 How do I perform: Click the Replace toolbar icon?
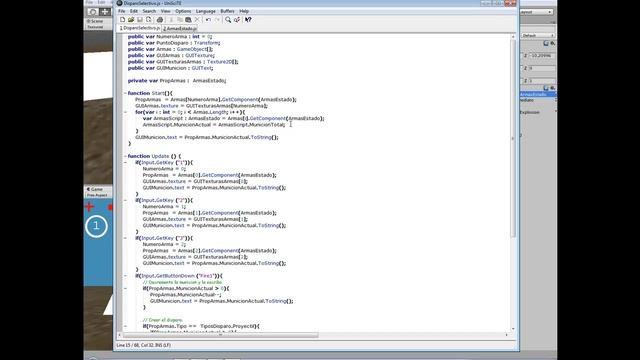click(x=237, y=20)
